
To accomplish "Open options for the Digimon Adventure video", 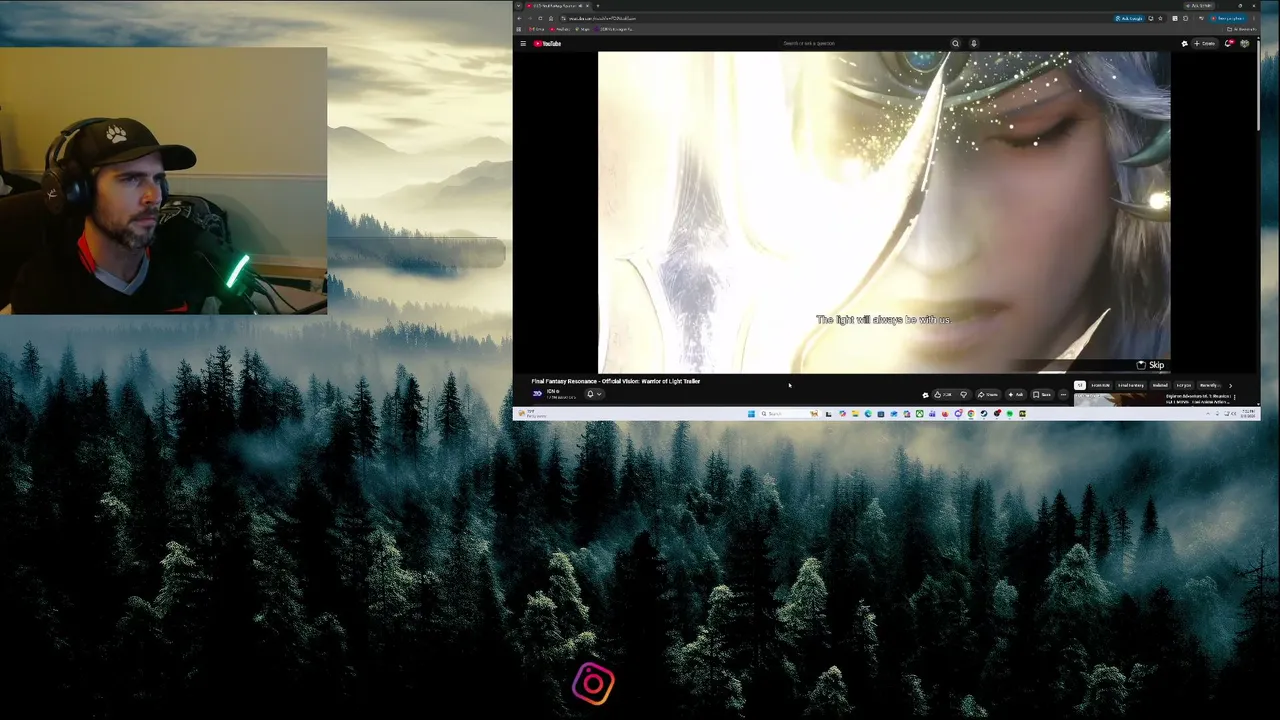I will (x=1235, y=397).
